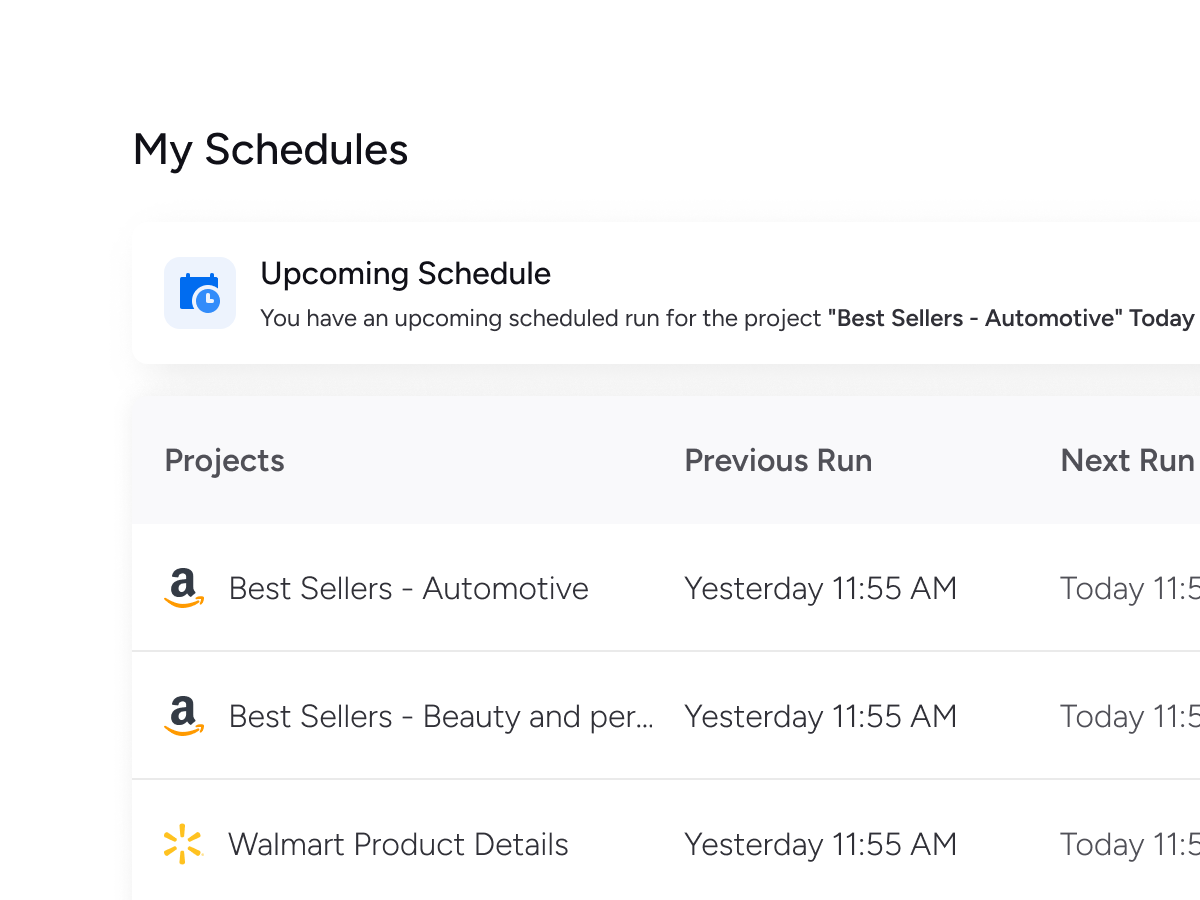Screen dimensions: 1200x900
Task: Sort by the Next Run column header
Action: (1127, 460)
